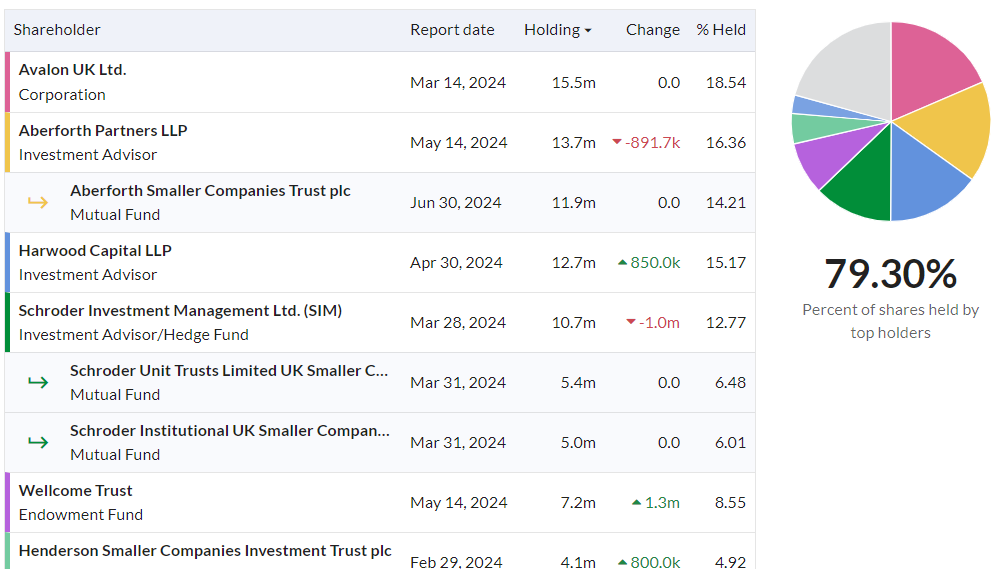1005x569 pixels.
Task: Click green up triangle next to 850.0k
Action: 622,263
